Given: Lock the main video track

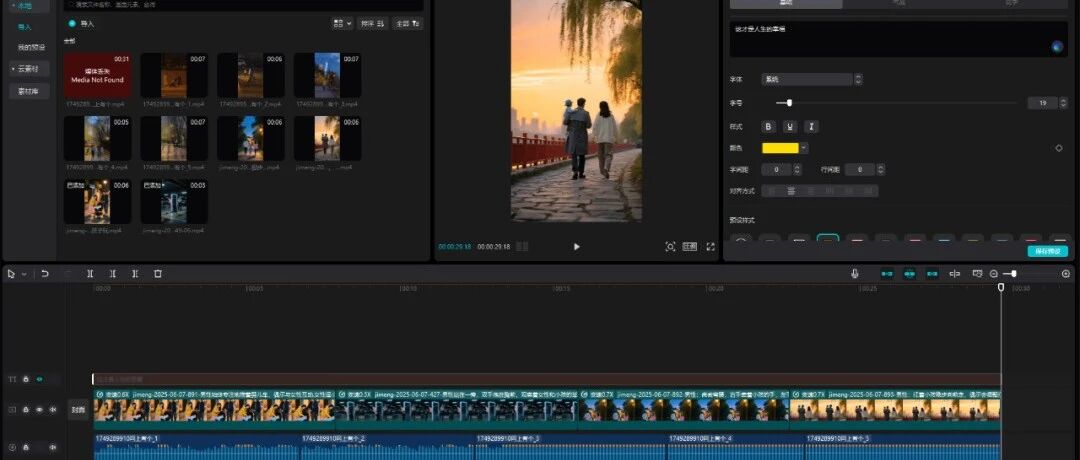Looking at the screenshot, I should [25, 410].
